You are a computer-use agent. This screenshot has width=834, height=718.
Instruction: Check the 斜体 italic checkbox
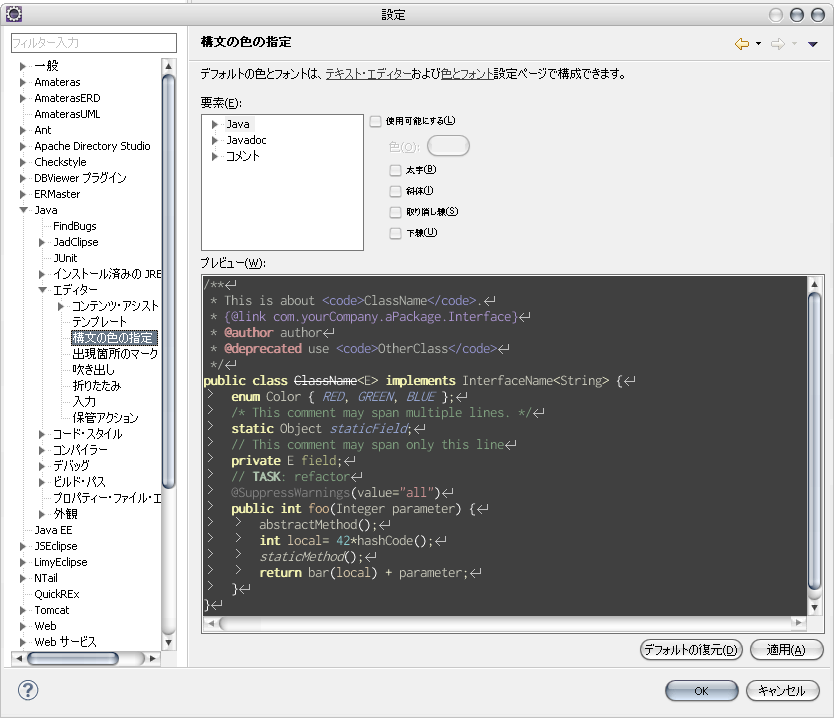[x=394, y=191]
